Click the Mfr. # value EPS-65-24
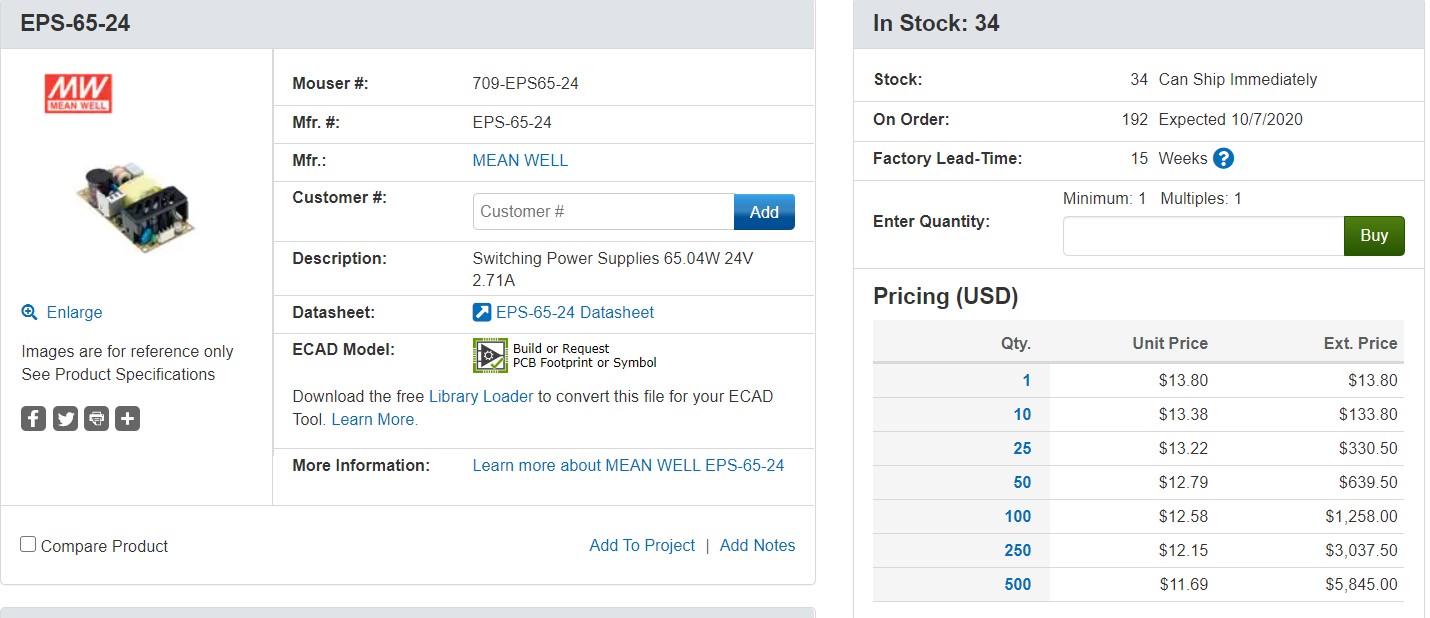Screen dimensions: 1430x618 512,122
